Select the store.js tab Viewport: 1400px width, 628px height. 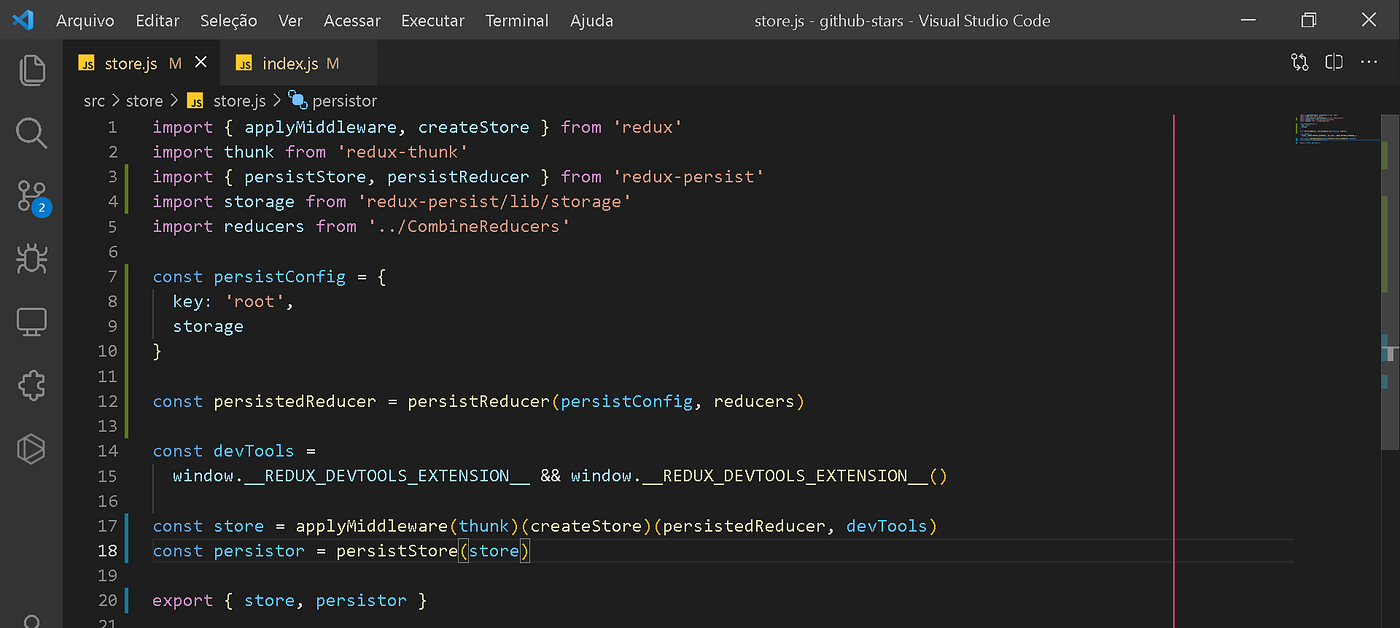point(141,63)
